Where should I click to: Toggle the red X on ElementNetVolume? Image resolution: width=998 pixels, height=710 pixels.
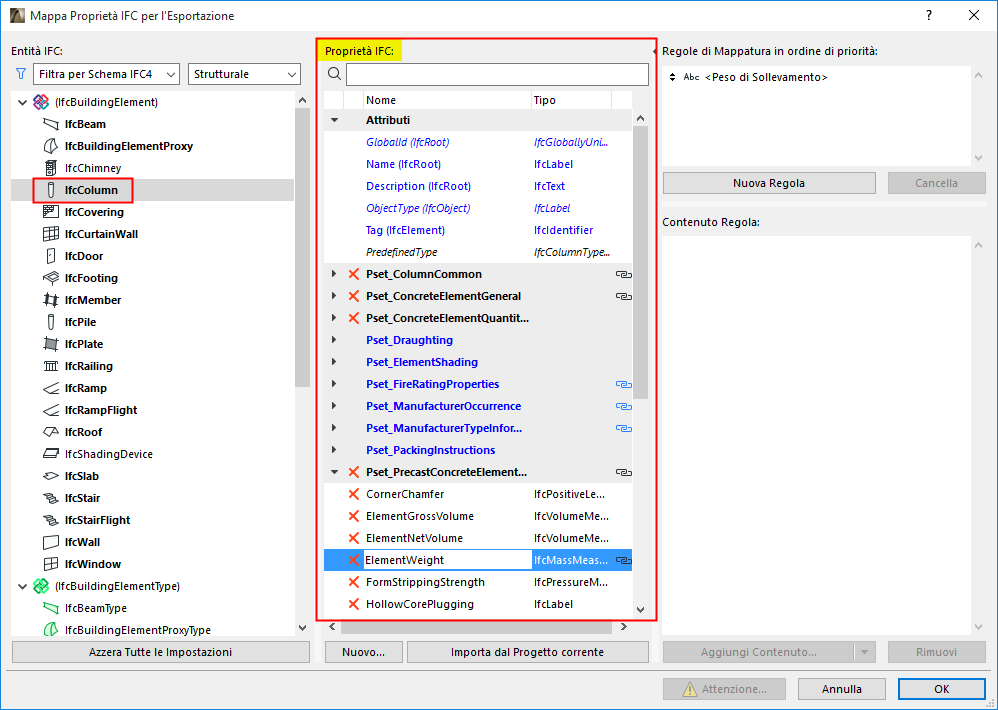353,538
